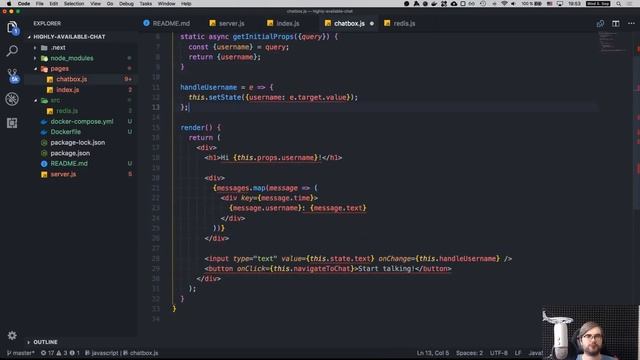Image resolution: width=640 pixels, height=360 pixels.
Task: Click the docker-compose.yml whale icon
Action: [44, 122]
